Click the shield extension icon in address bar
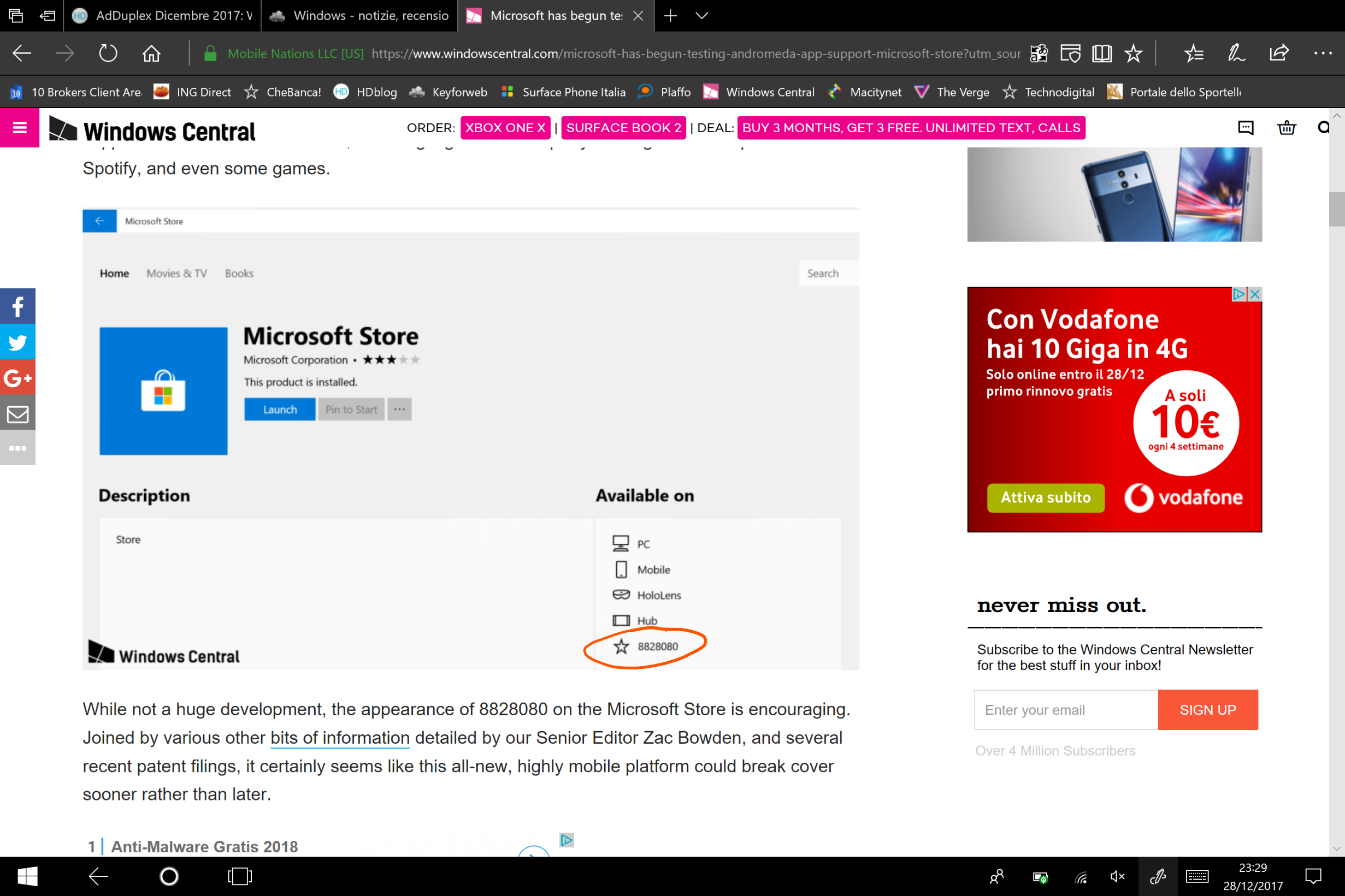This screenshot has height=896, width=1345. [1070, 53]
